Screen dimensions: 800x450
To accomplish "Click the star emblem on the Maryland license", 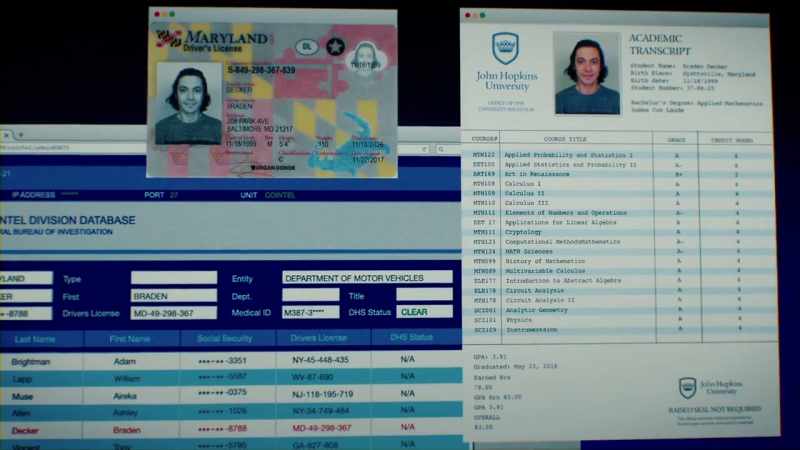I will [335, 47].
